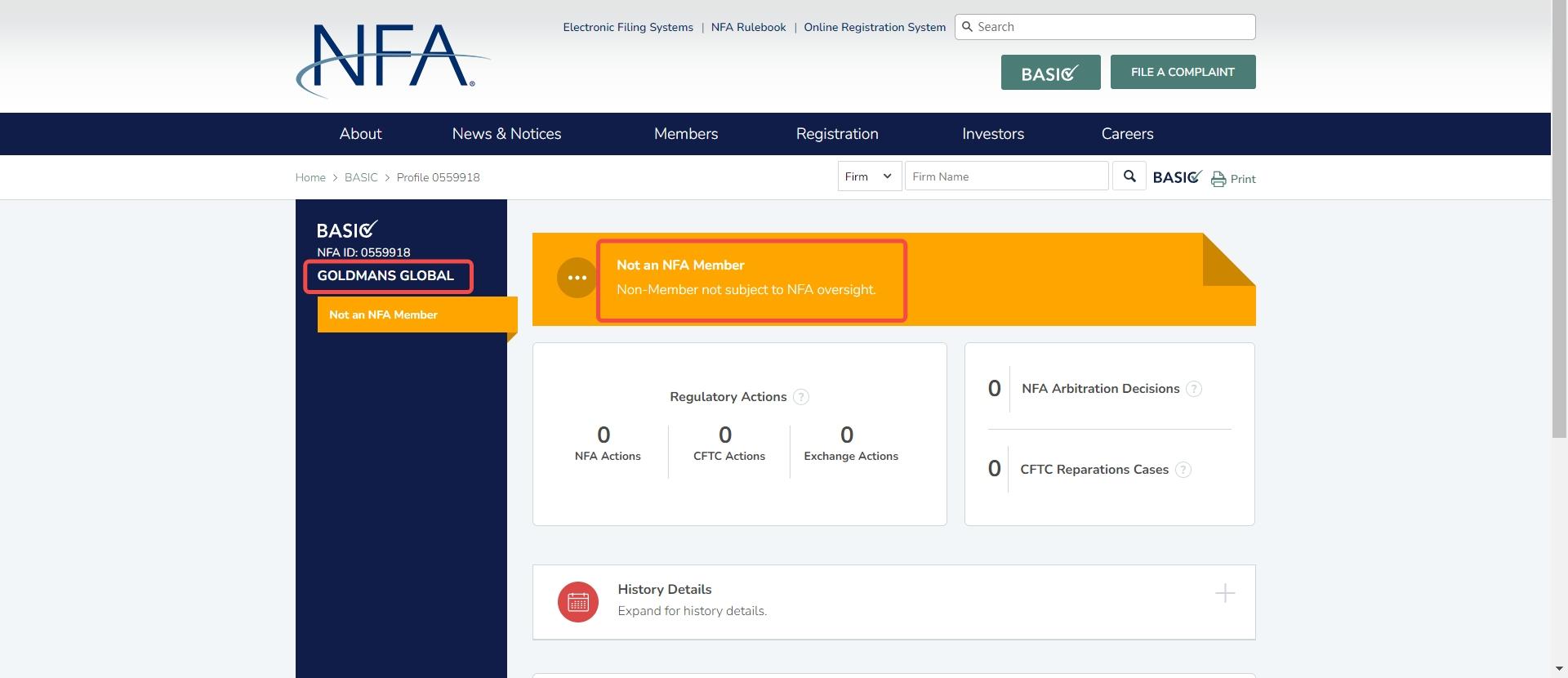Open the News & Notices menu
The height and width of the screenshot is (678, 1568).
pos(507,134)
